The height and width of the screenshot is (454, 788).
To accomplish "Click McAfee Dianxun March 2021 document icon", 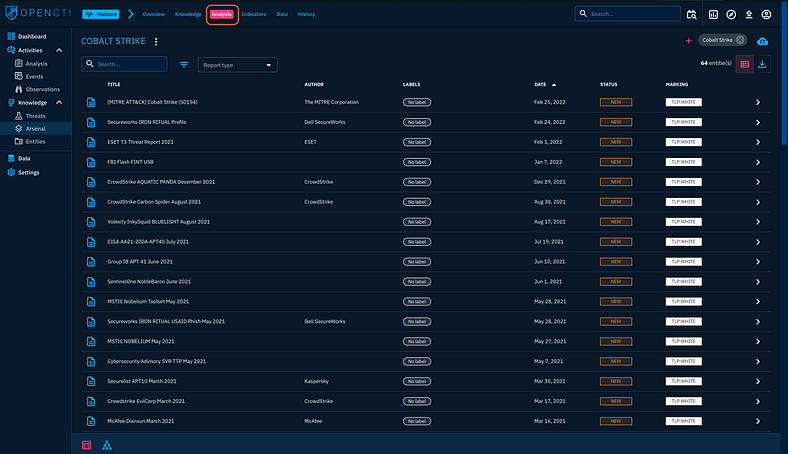I will click(91, 421).
